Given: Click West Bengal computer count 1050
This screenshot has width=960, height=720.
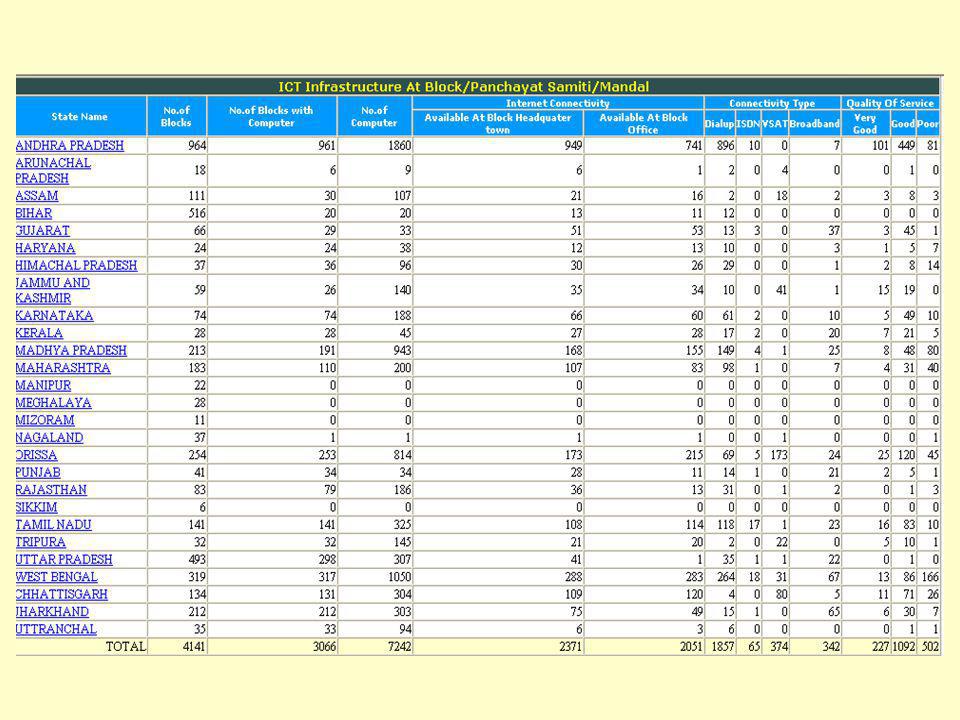Looking at the screenshot, I should (x=400, y=577).
